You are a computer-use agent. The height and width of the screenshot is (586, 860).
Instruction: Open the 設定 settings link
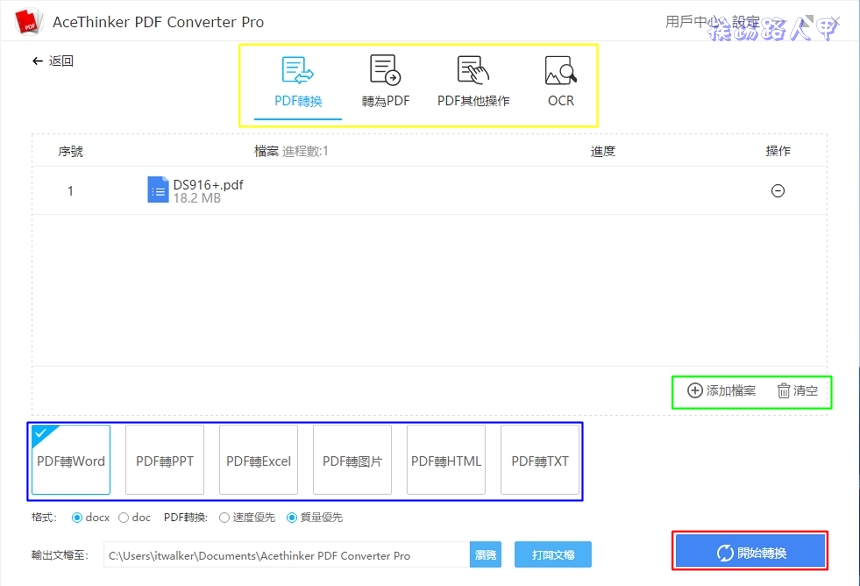pos(746,22)
